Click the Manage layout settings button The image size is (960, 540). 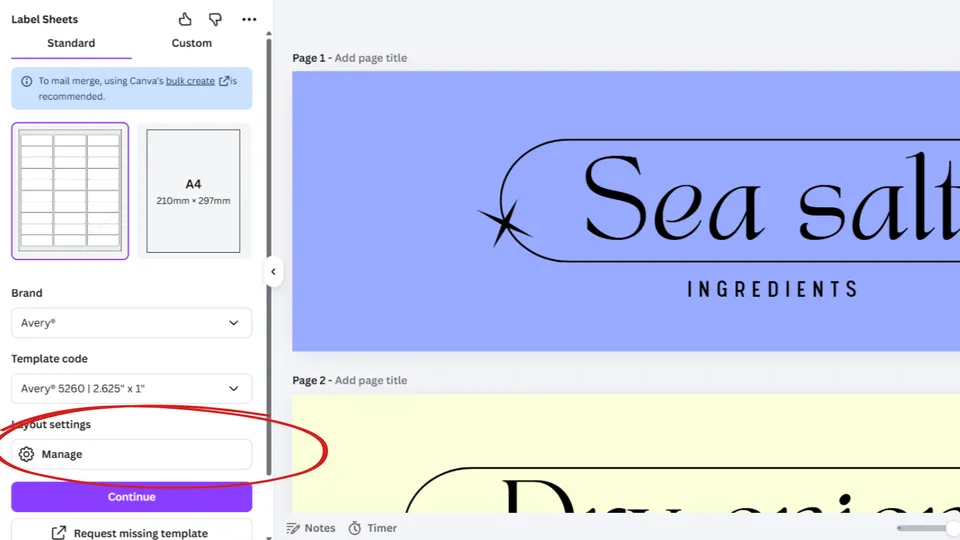[132, 454]
